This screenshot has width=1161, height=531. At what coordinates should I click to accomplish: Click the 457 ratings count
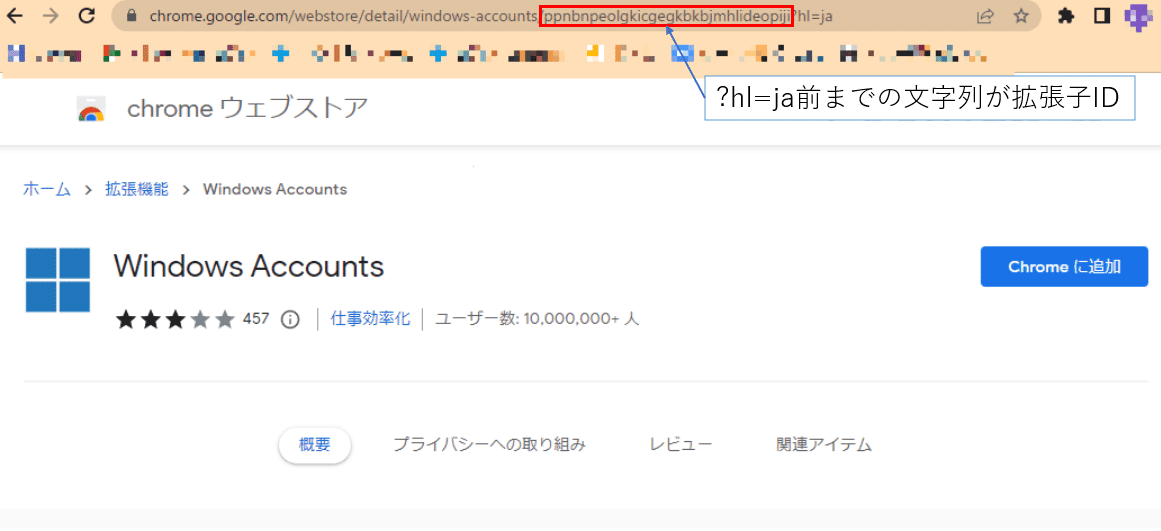tap(256, 319)
